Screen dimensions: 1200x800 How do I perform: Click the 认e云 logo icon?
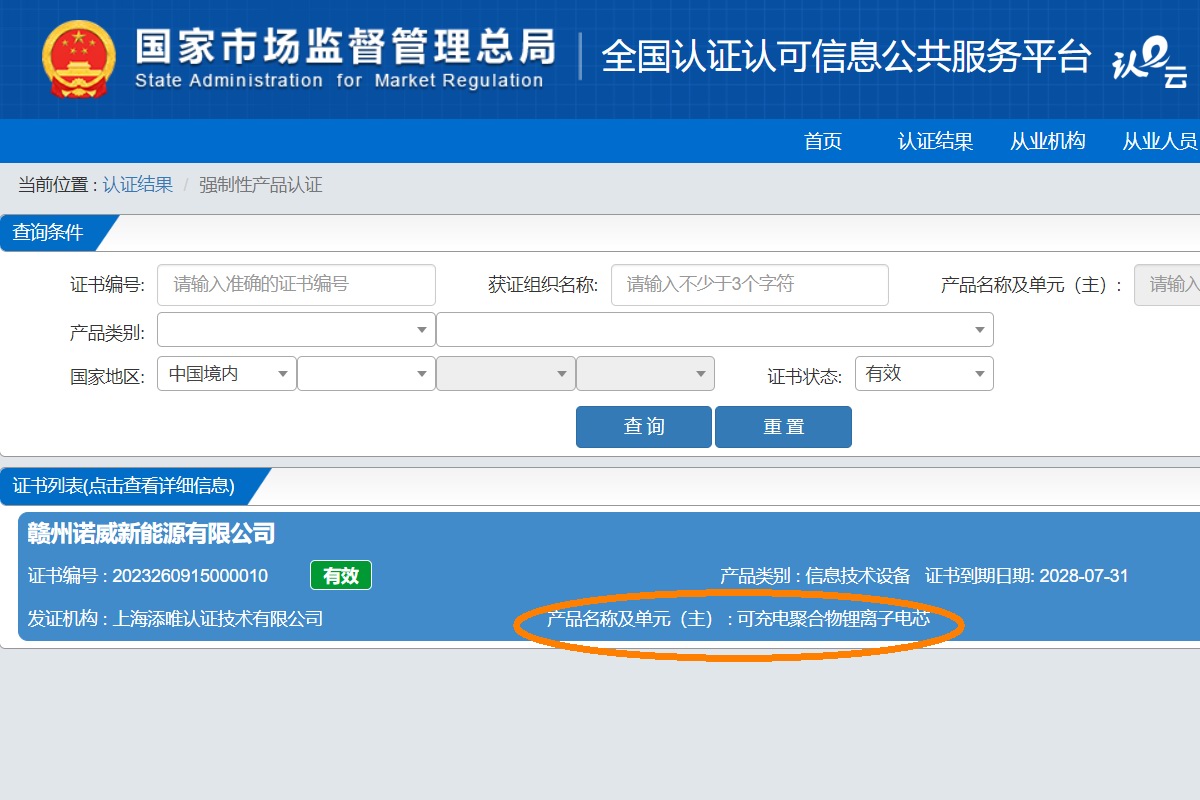click(x=1151, y=62)
